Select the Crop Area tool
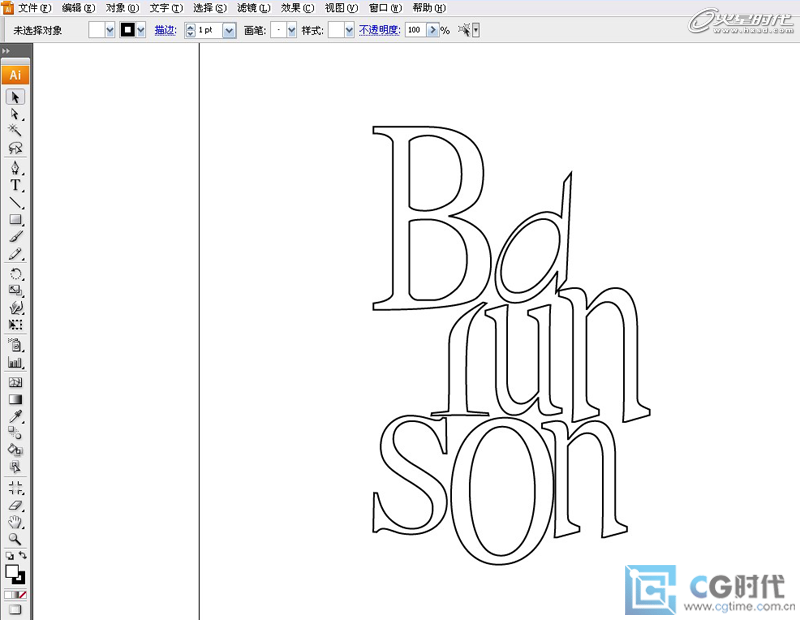 click(x=15, y=488)
